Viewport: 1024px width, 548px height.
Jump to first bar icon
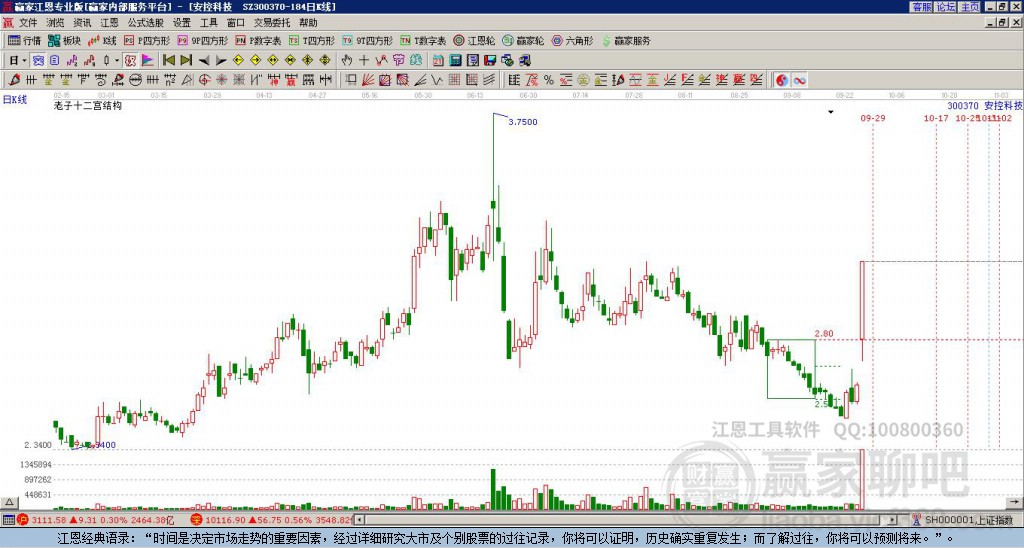click(x=168, y=60)
